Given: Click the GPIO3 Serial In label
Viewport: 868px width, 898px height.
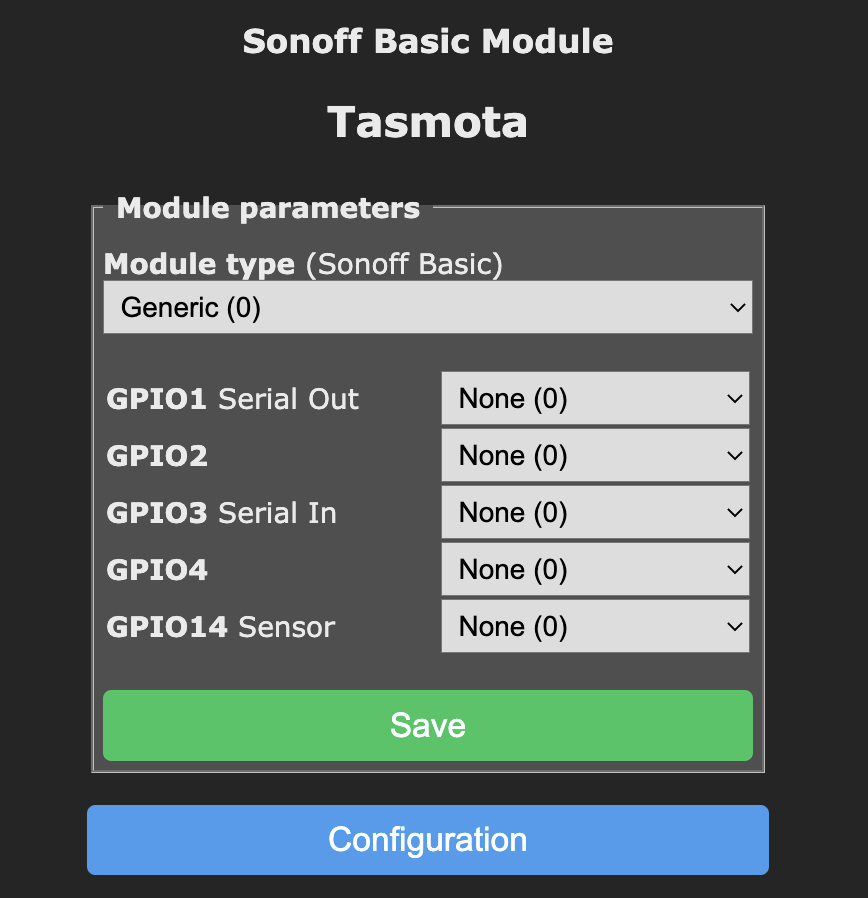Looking at the screenshot, I should tap(221, 513).
